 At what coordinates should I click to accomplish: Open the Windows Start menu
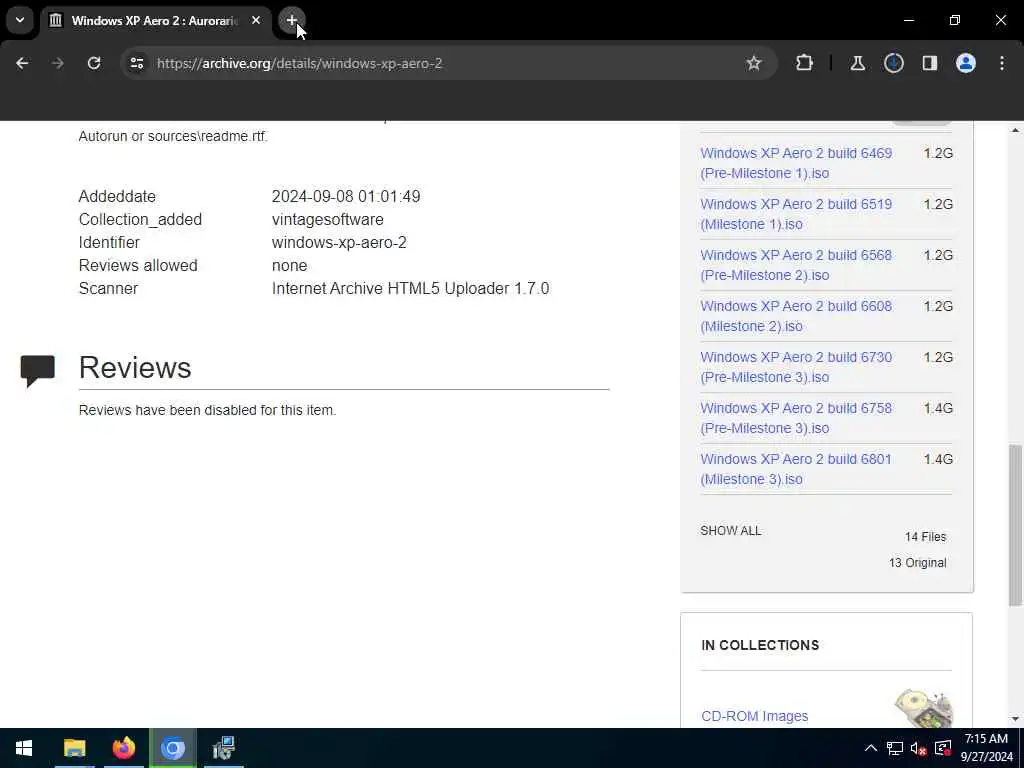(x=24, y=748)
